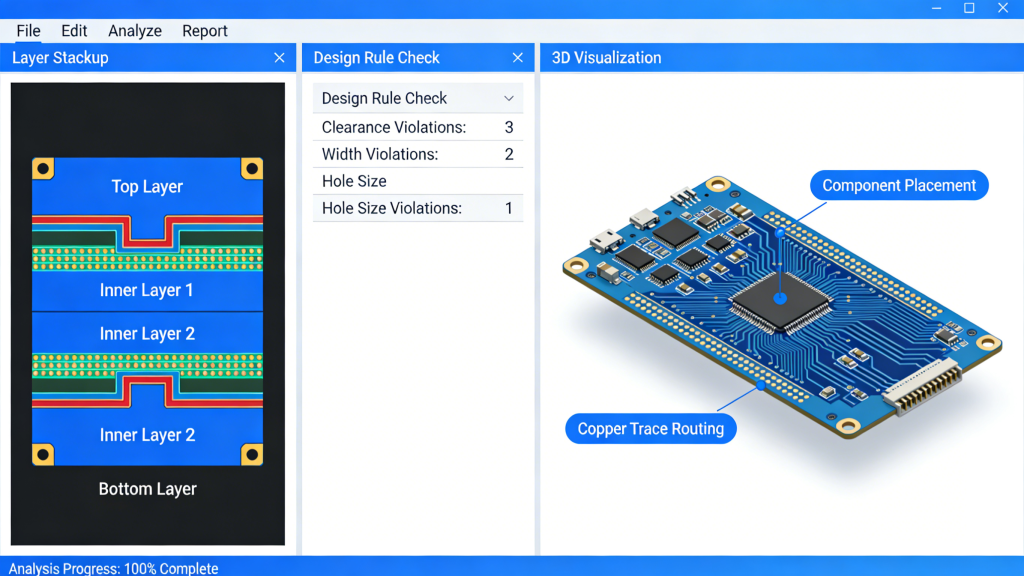Close the Layer Stackup panel
Screen dimensions: 1024x576
(279, 57)
